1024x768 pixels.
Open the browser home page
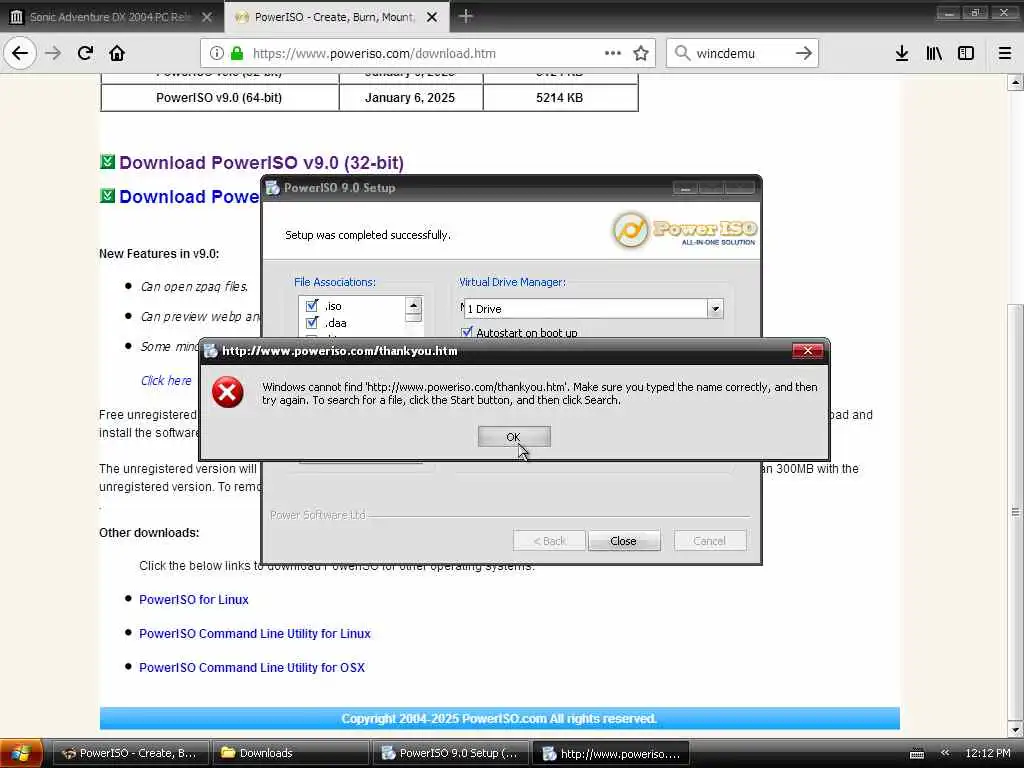pos(117,53)
